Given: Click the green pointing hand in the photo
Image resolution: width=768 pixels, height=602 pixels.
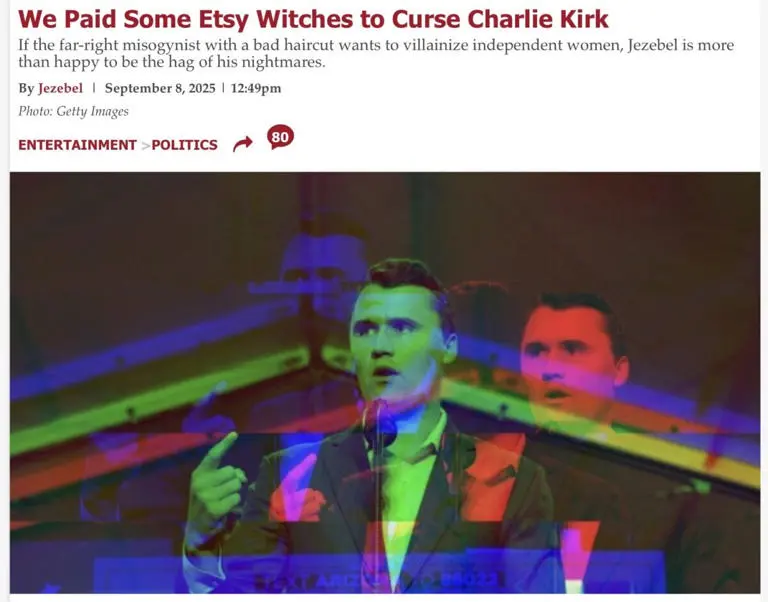Looking at the screenshot, I should [216, 482].
